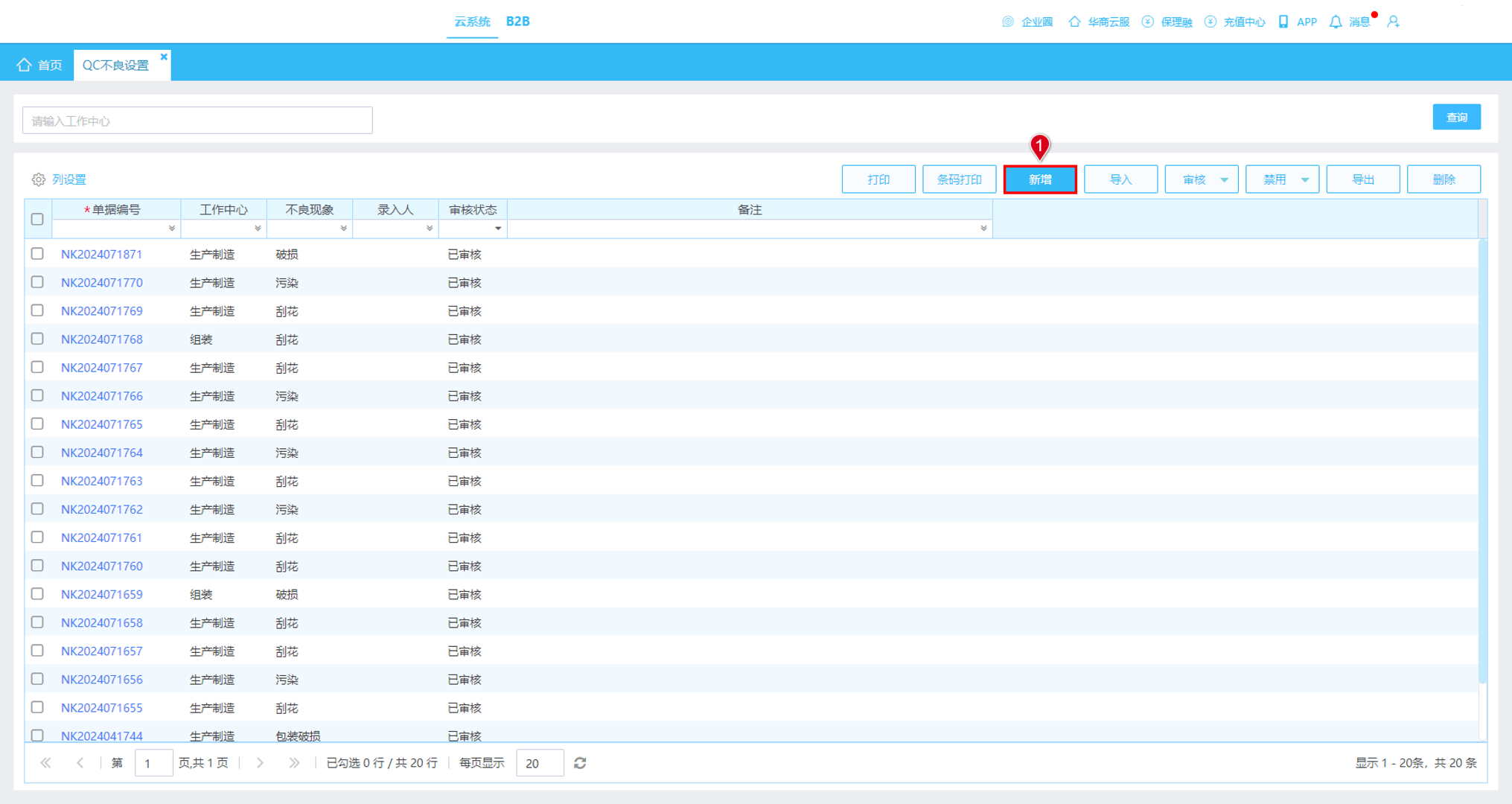This screenshot has height=804, width=1512.
Task: Check the row NK2024071659 checkbox
Action: pos(37,594)
